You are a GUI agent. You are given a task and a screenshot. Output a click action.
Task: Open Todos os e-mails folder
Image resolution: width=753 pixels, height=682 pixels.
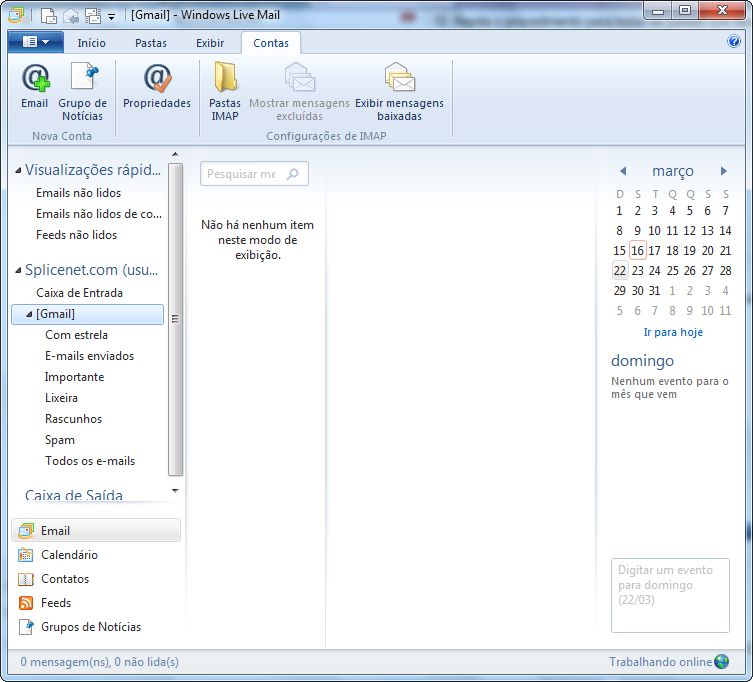tap(90, 461)
